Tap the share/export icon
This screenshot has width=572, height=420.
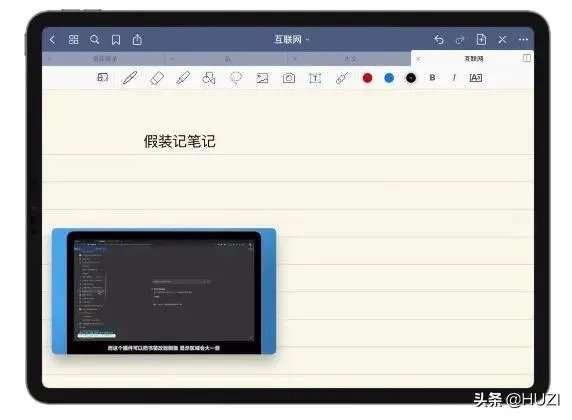(137, 39)
